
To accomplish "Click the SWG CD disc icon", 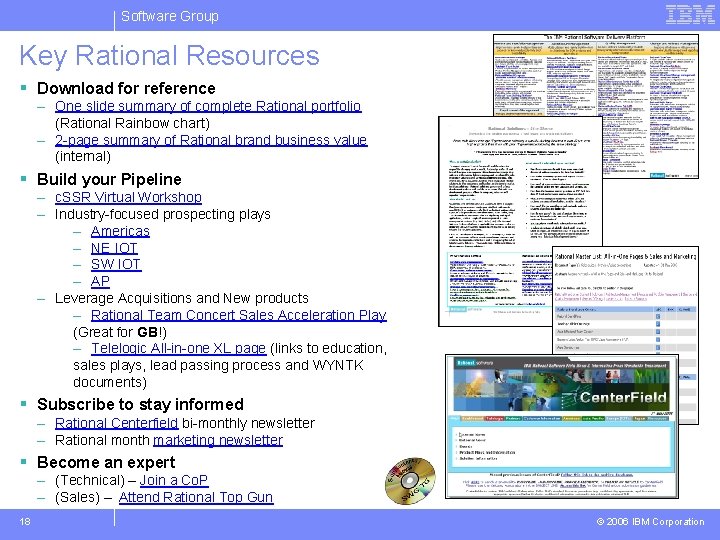I will (x=410, y=480).
